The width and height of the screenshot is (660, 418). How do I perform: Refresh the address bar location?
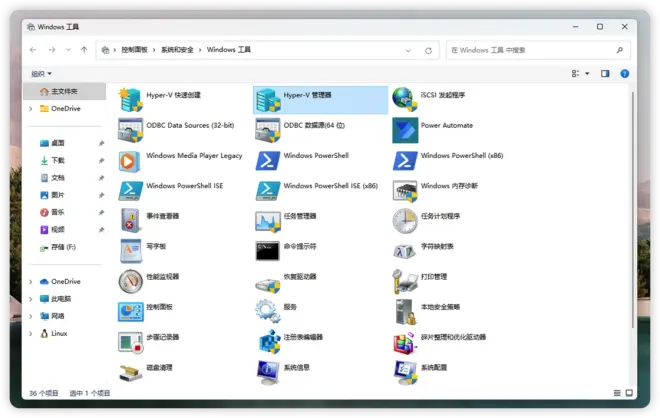coord(428,51)
